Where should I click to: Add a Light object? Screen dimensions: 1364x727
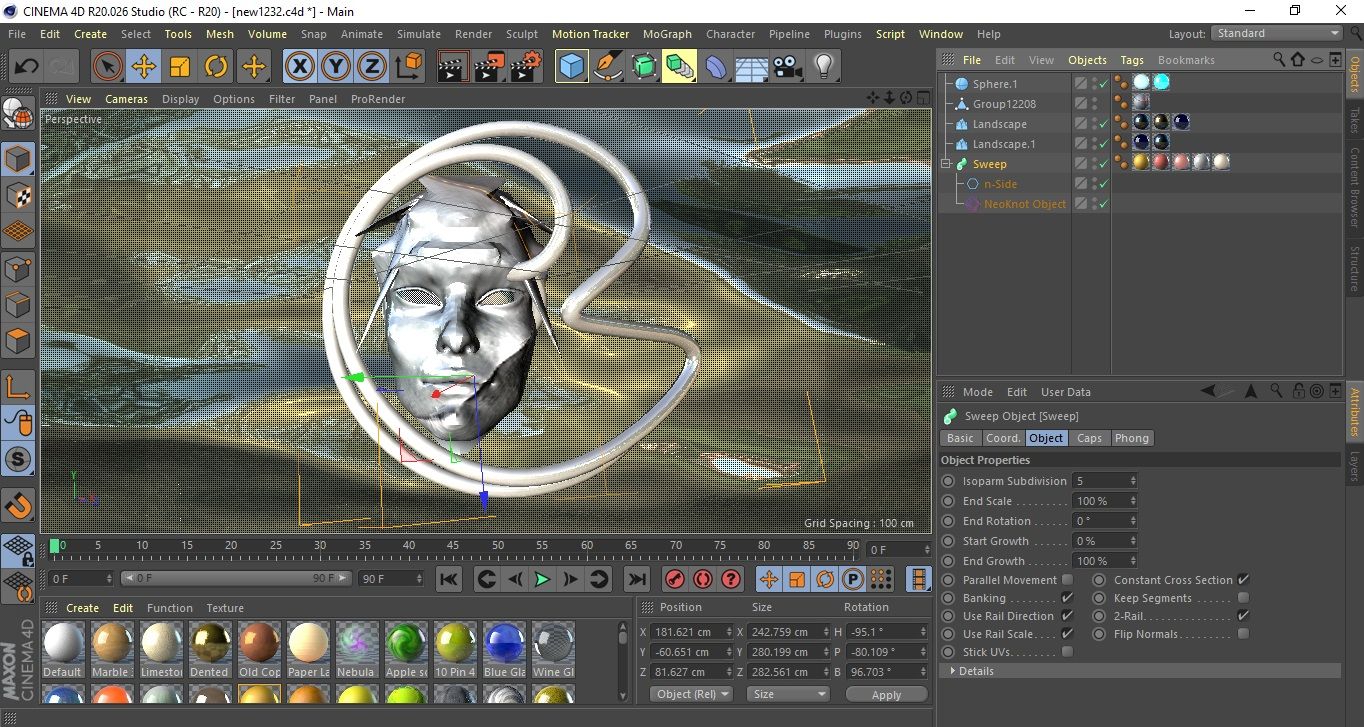[824, 67]
